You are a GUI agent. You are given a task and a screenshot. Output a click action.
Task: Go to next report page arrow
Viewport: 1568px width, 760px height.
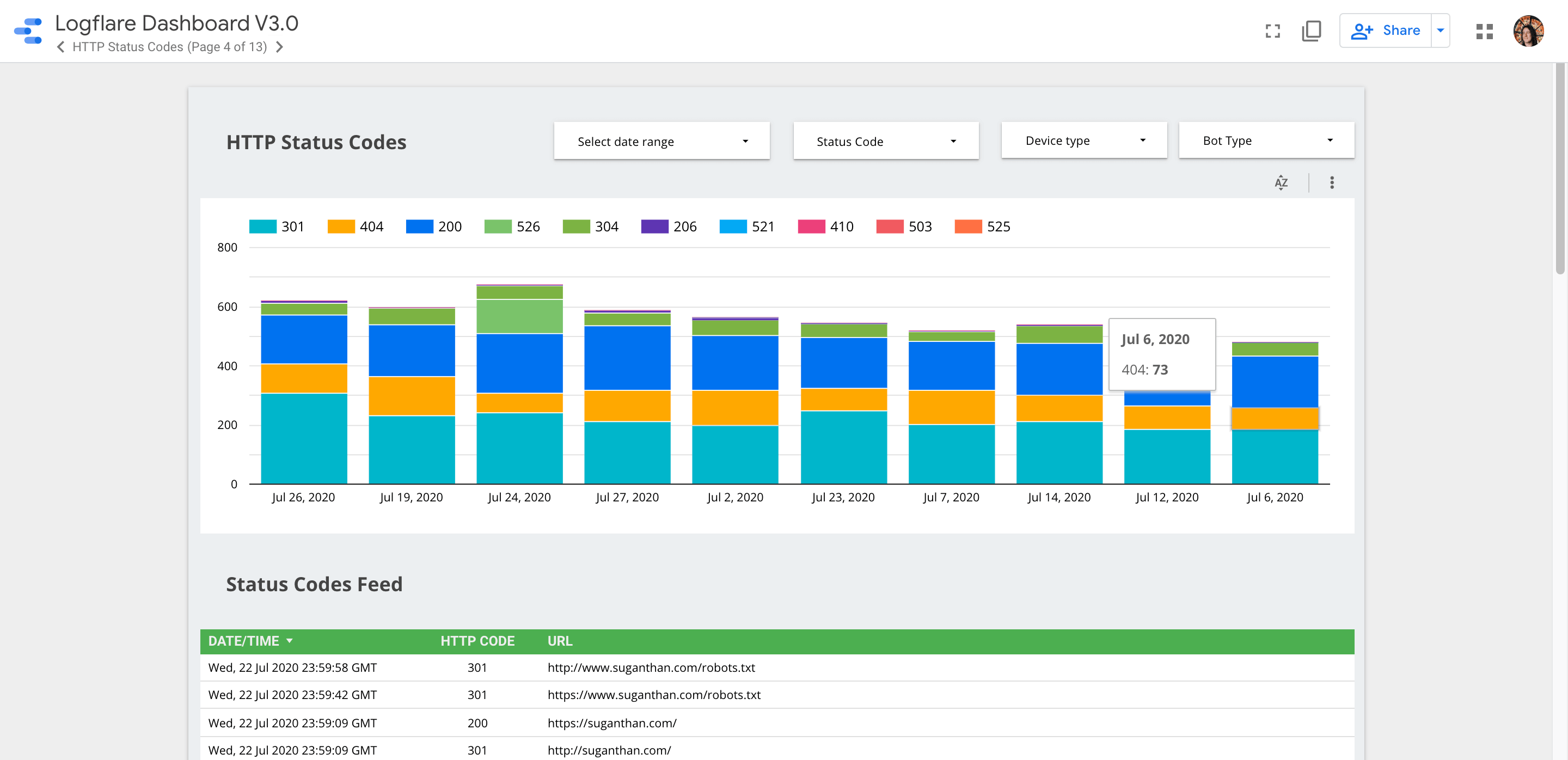[279, 47]
